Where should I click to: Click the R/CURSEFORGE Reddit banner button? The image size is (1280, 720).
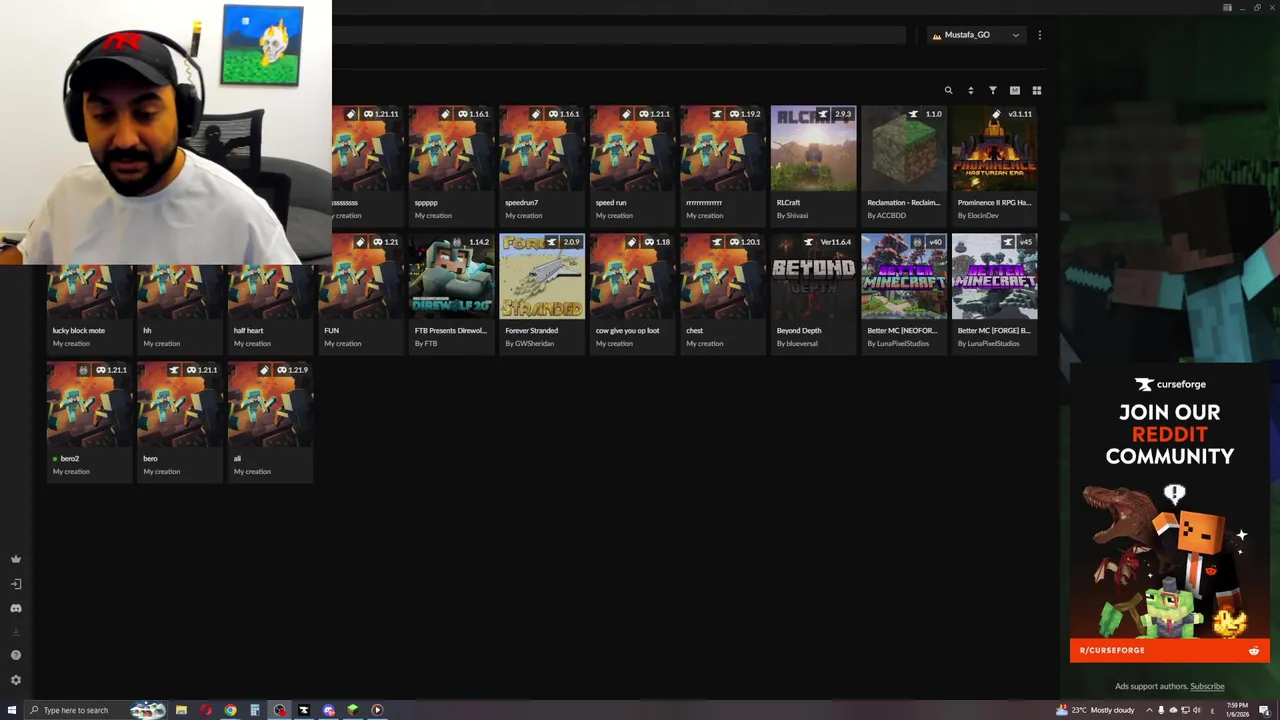[x=1170, y=650]
